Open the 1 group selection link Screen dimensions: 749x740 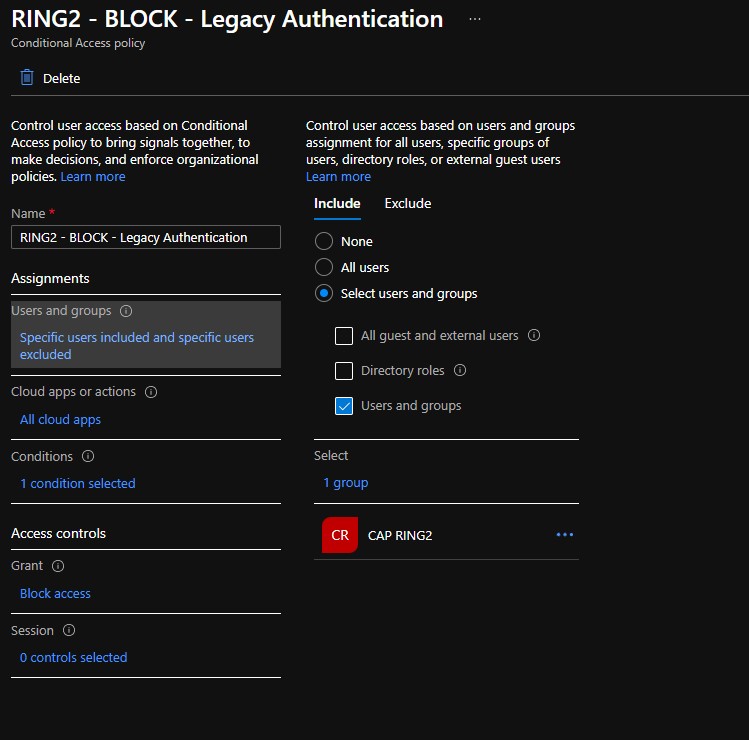click(x=345, y=483)
